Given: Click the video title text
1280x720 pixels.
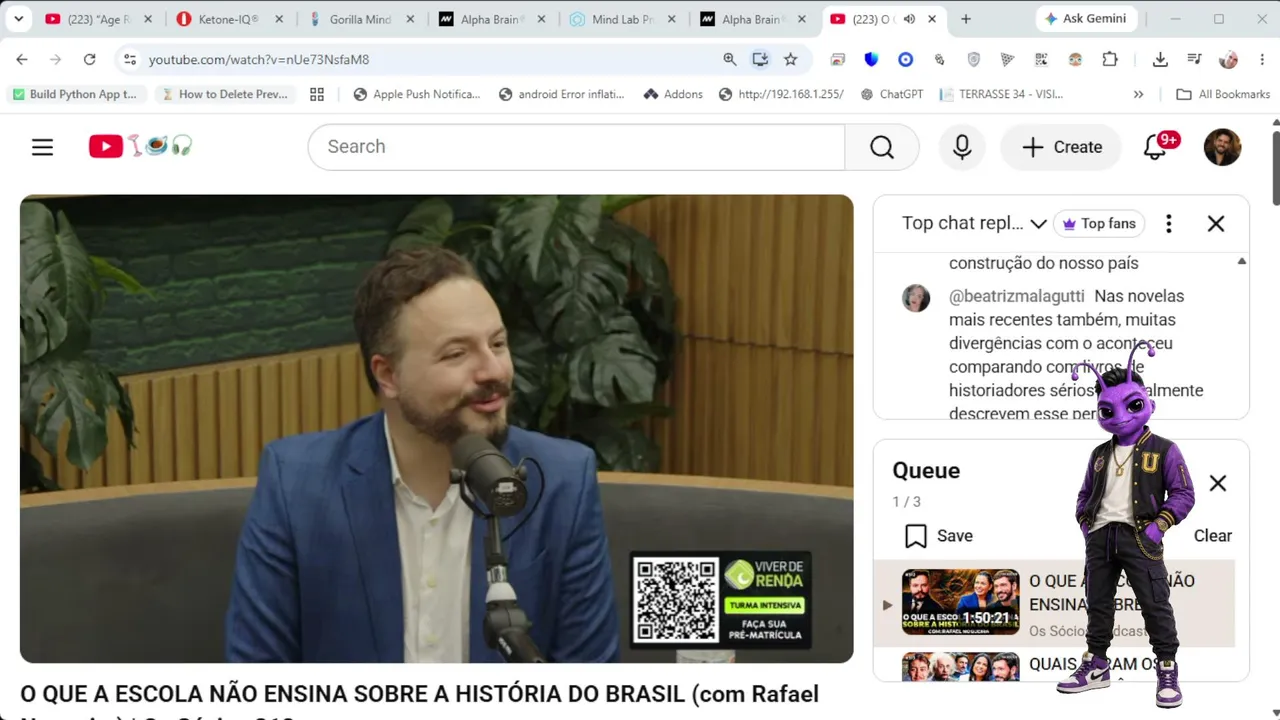Looking at the screenshot, I should point(419,706).
